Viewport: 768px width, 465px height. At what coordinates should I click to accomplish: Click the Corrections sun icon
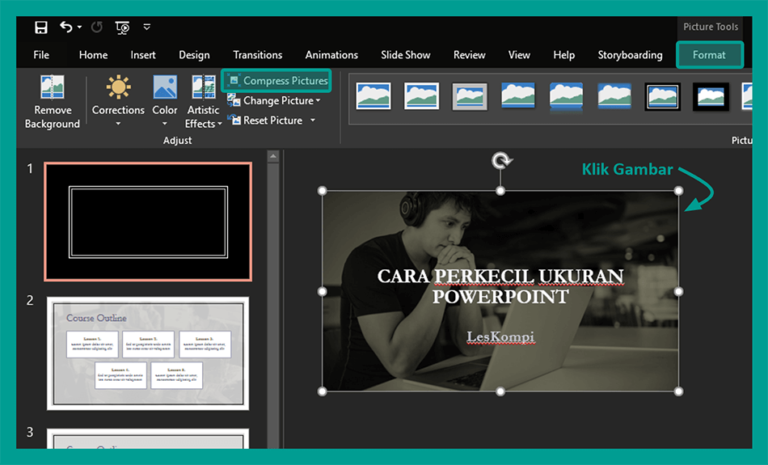tap(118, 87)
